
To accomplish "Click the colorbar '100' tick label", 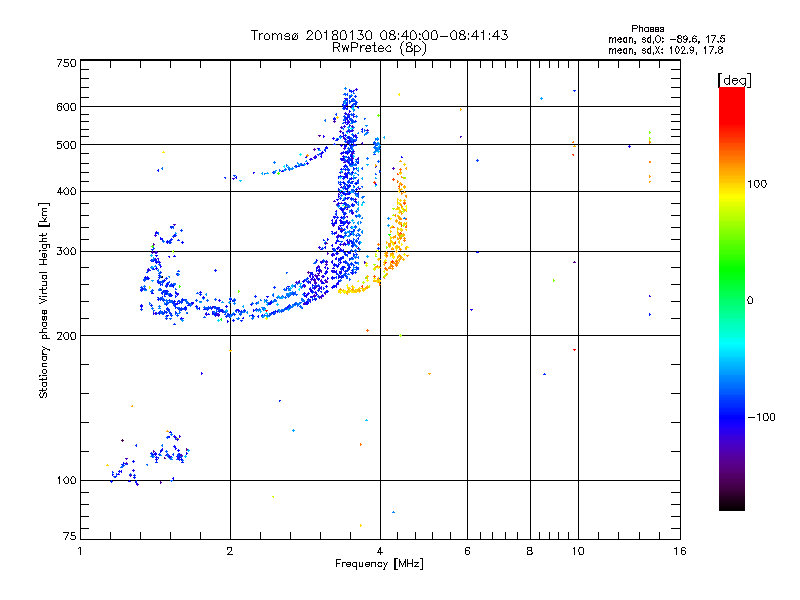I will click(x=757, y=184).
